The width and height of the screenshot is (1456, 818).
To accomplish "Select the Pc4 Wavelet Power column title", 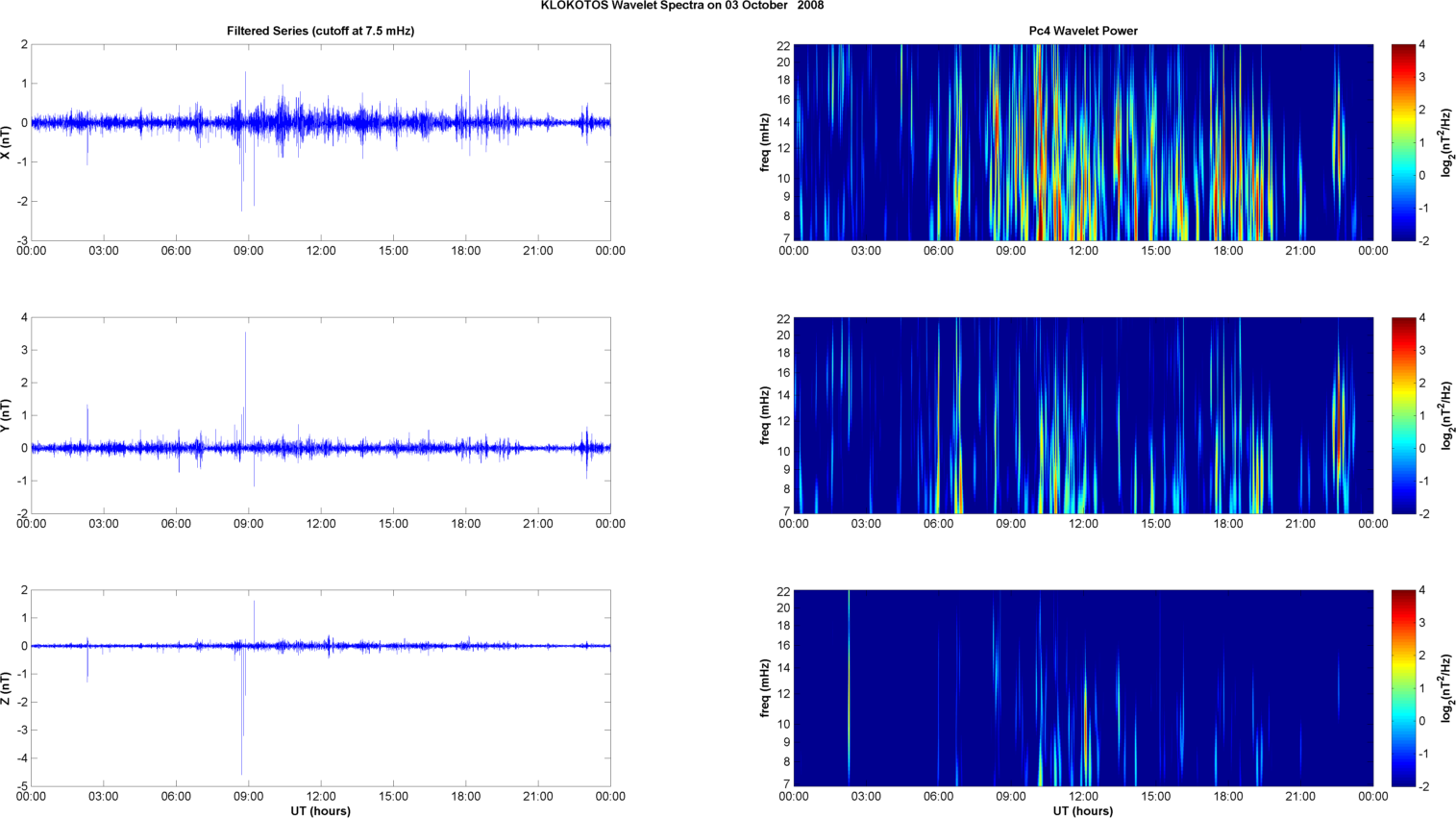I will pyautogui.click(x=1082, y=31).
